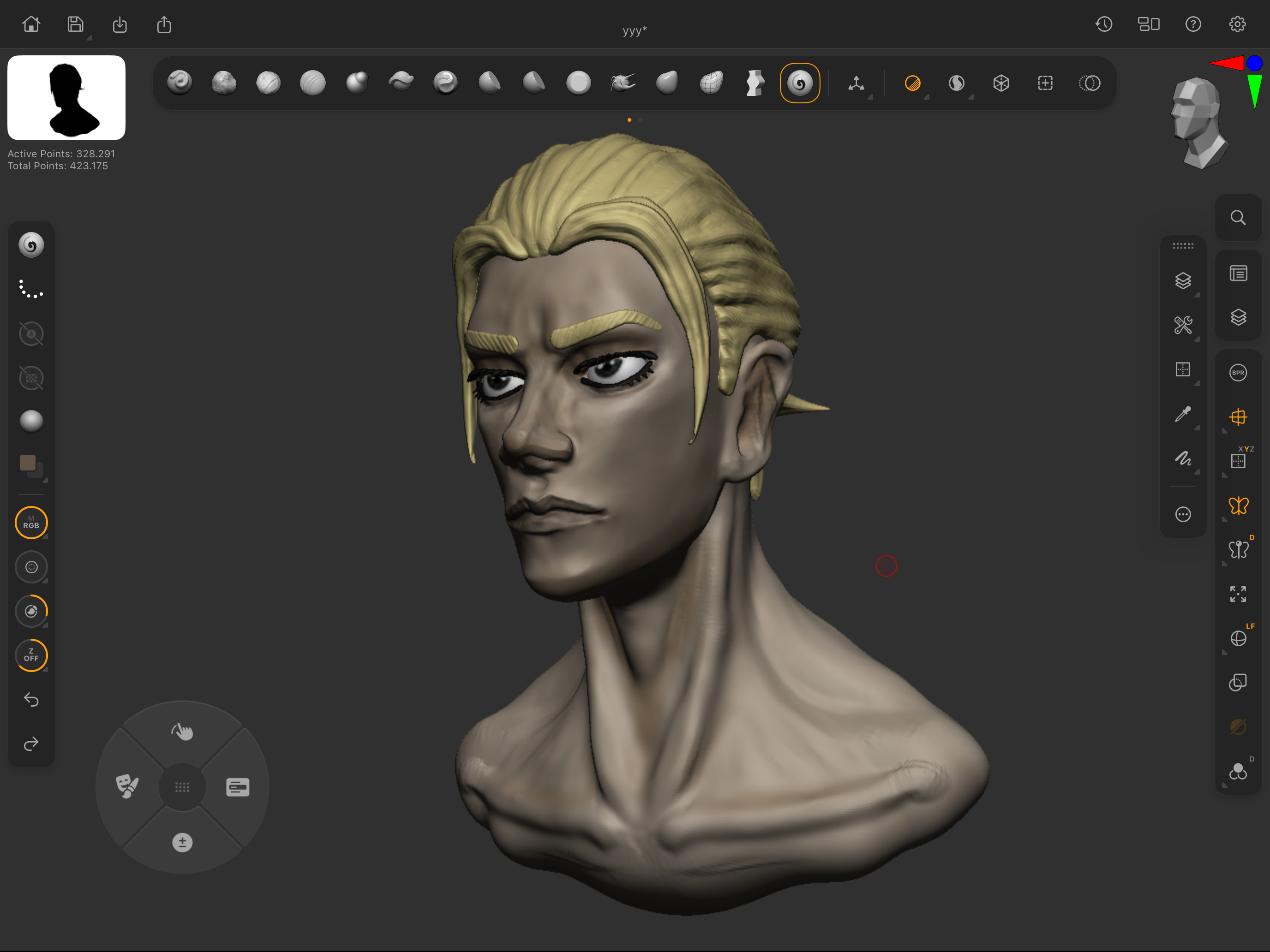Screen dimensions: 1270x952
Task: Select the wavy ribbon-shaped brush
Action: point(401,82)
